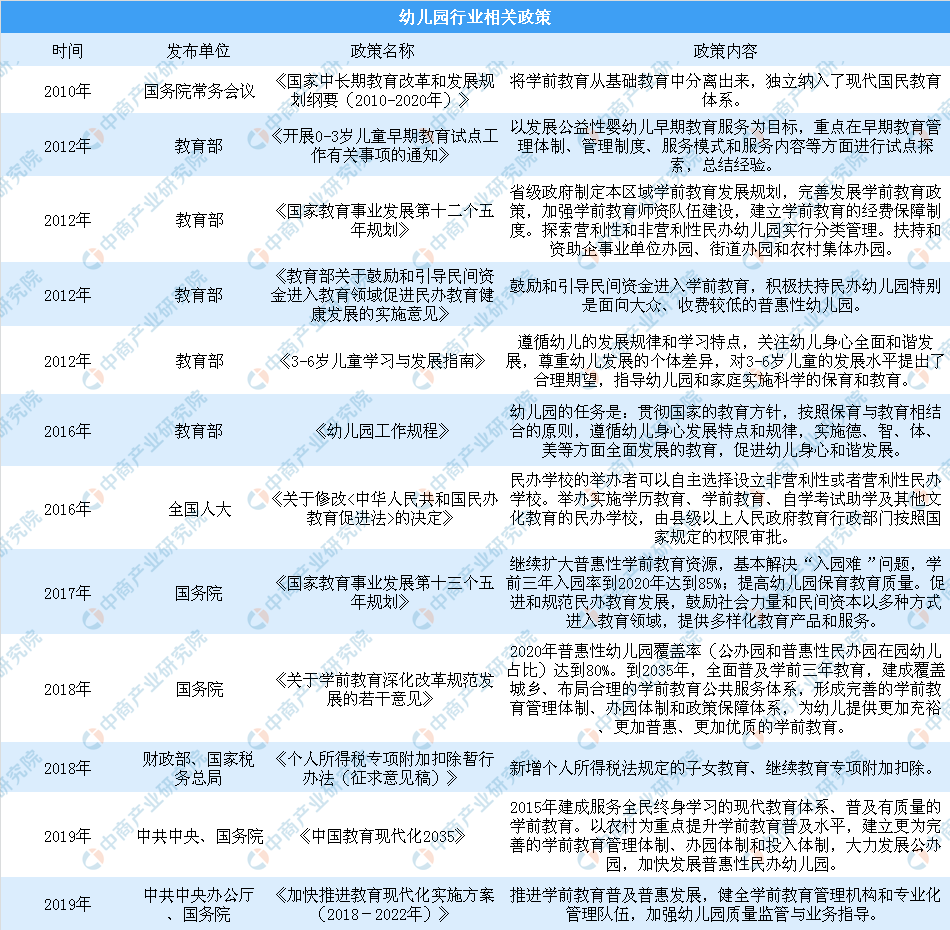This screenshot has width=950, height=930.
Task: Click 教育部 in the 3-6岁儿童 row
Action: pos(199,361)
